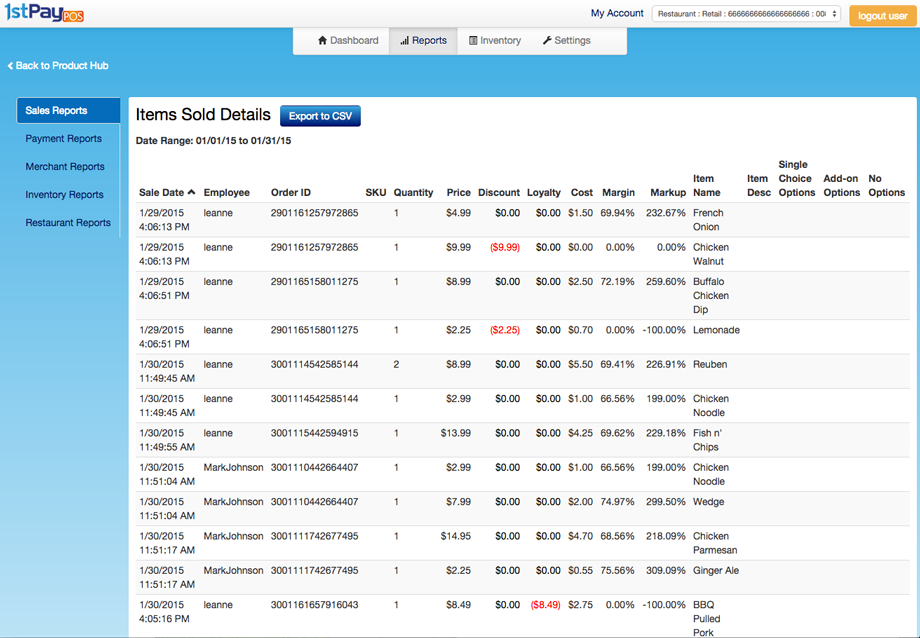Click the 1stPay POS logo
This screenshot has height=638, width=920.
coord(44,12)
